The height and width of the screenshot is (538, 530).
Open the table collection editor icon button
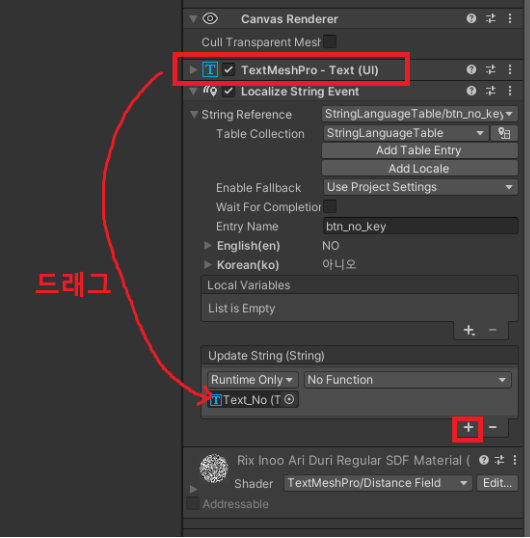(504, 133)
